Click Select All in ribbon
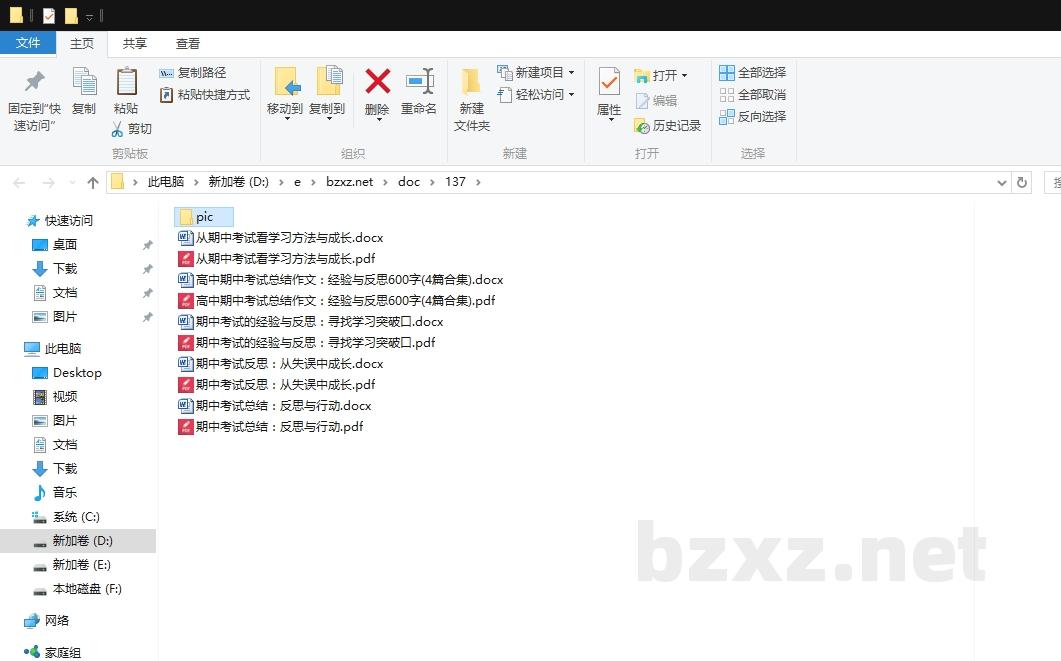Viewport: 1061px width, 661px height. pos(753,73)
